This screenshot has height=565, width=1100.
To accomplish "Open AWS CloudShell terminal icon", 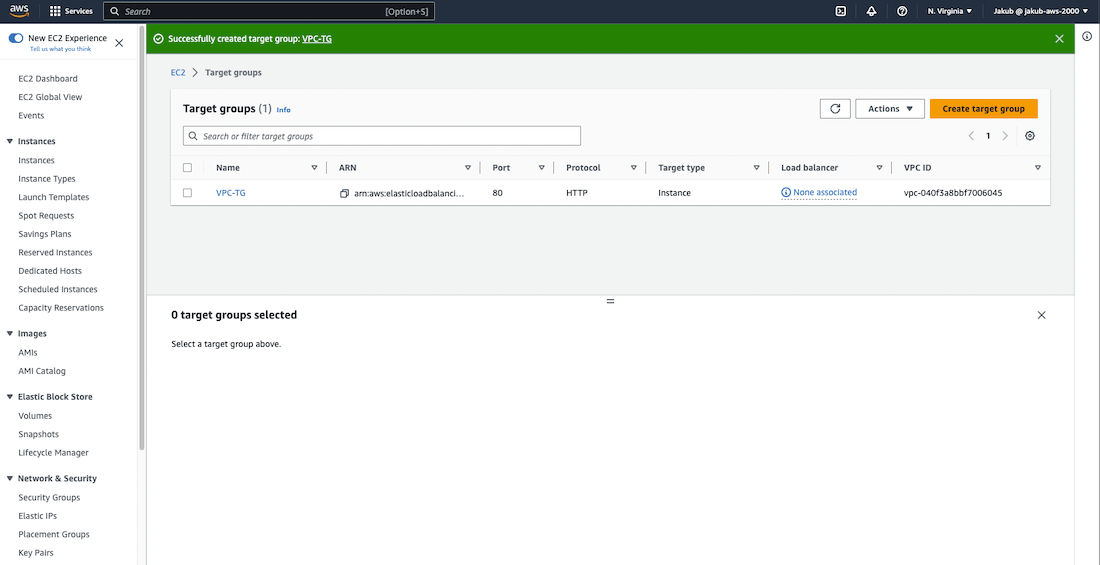I will (x=841, y=11).
